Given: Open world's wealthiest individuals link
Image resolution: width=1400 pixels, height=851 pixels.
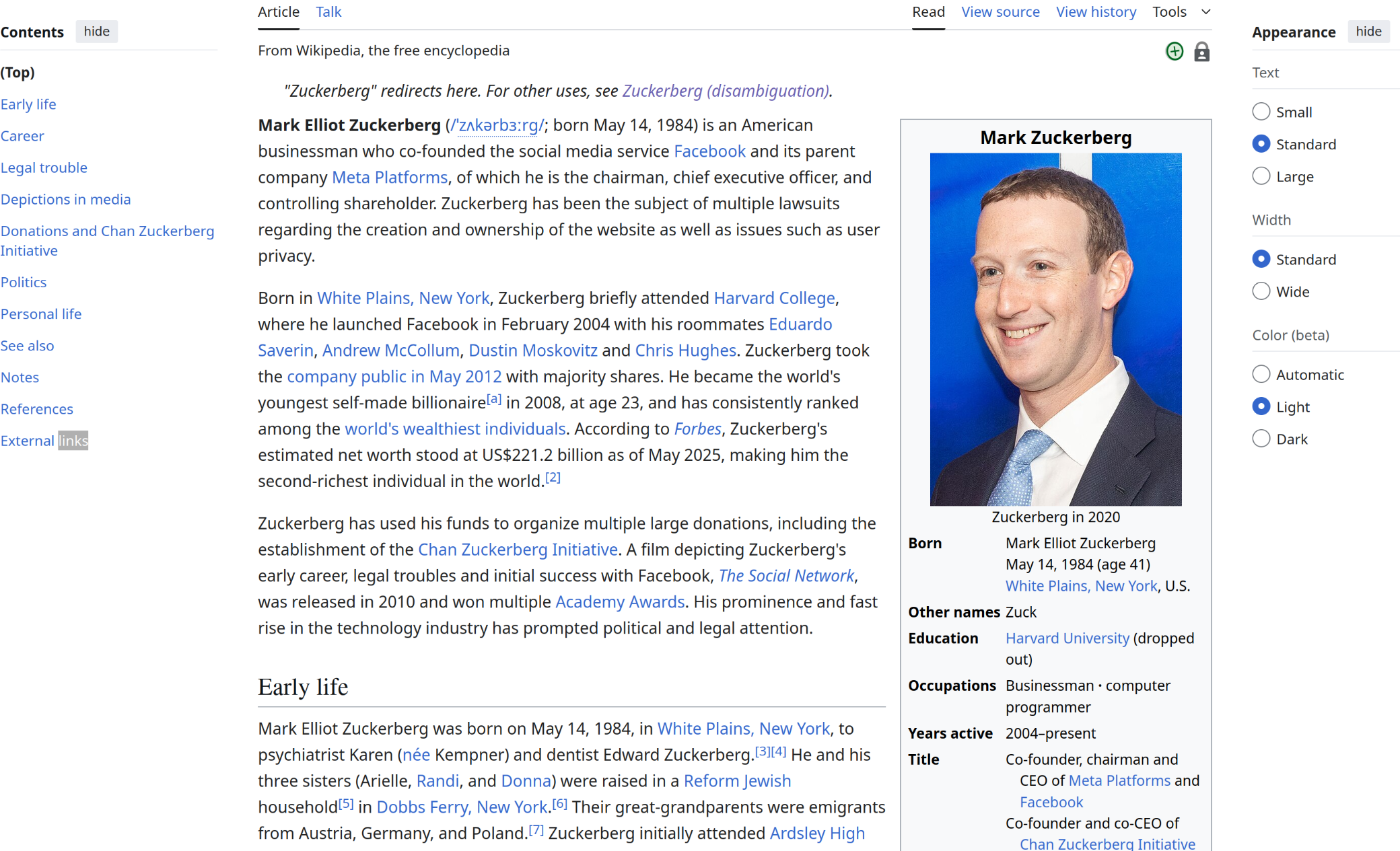Looking at the screenshot, I should [455, 429].
